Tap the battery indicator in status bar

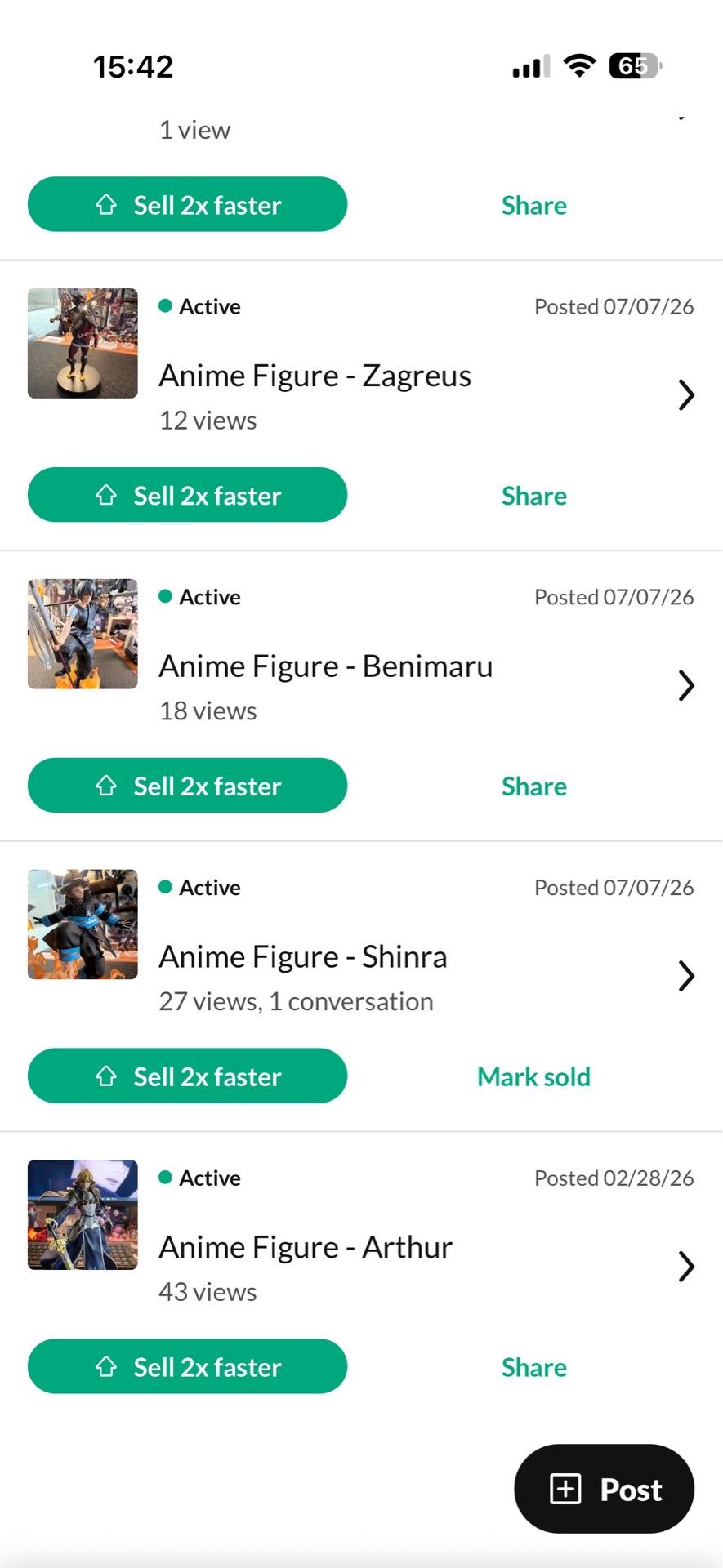point(635,65)
